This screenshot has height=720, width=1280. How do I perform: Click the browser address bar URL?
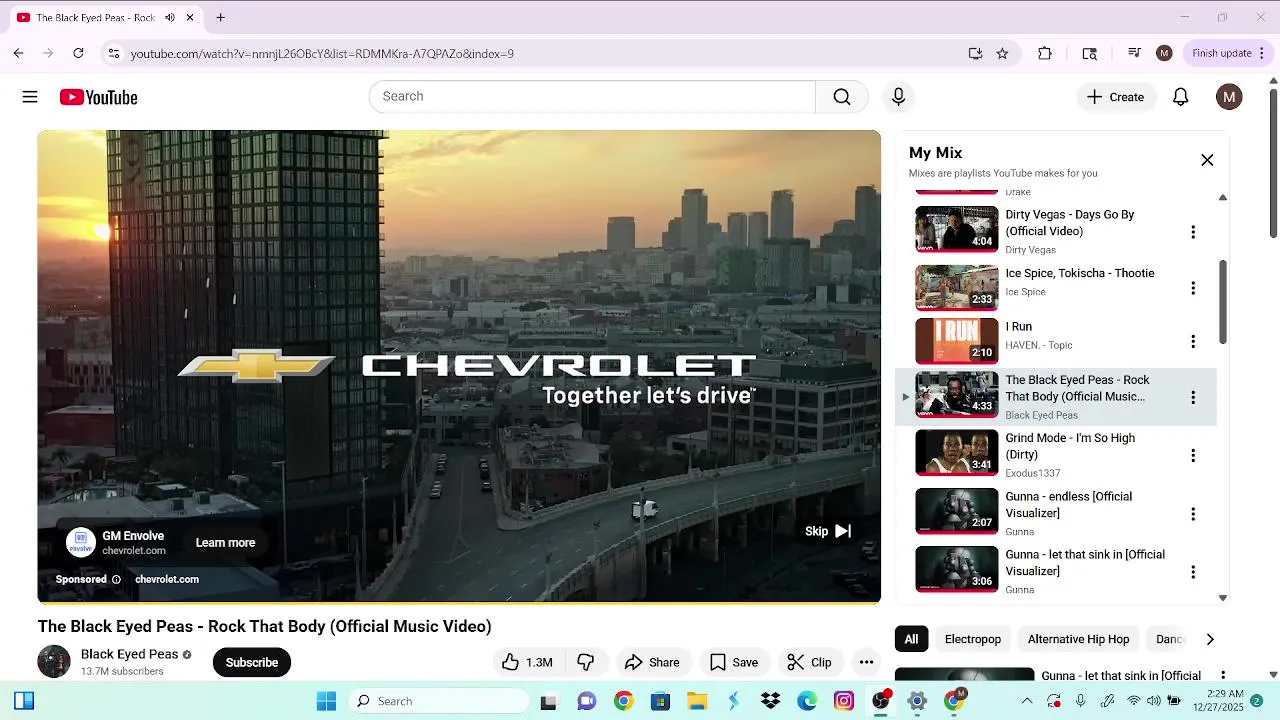point(322,54)
